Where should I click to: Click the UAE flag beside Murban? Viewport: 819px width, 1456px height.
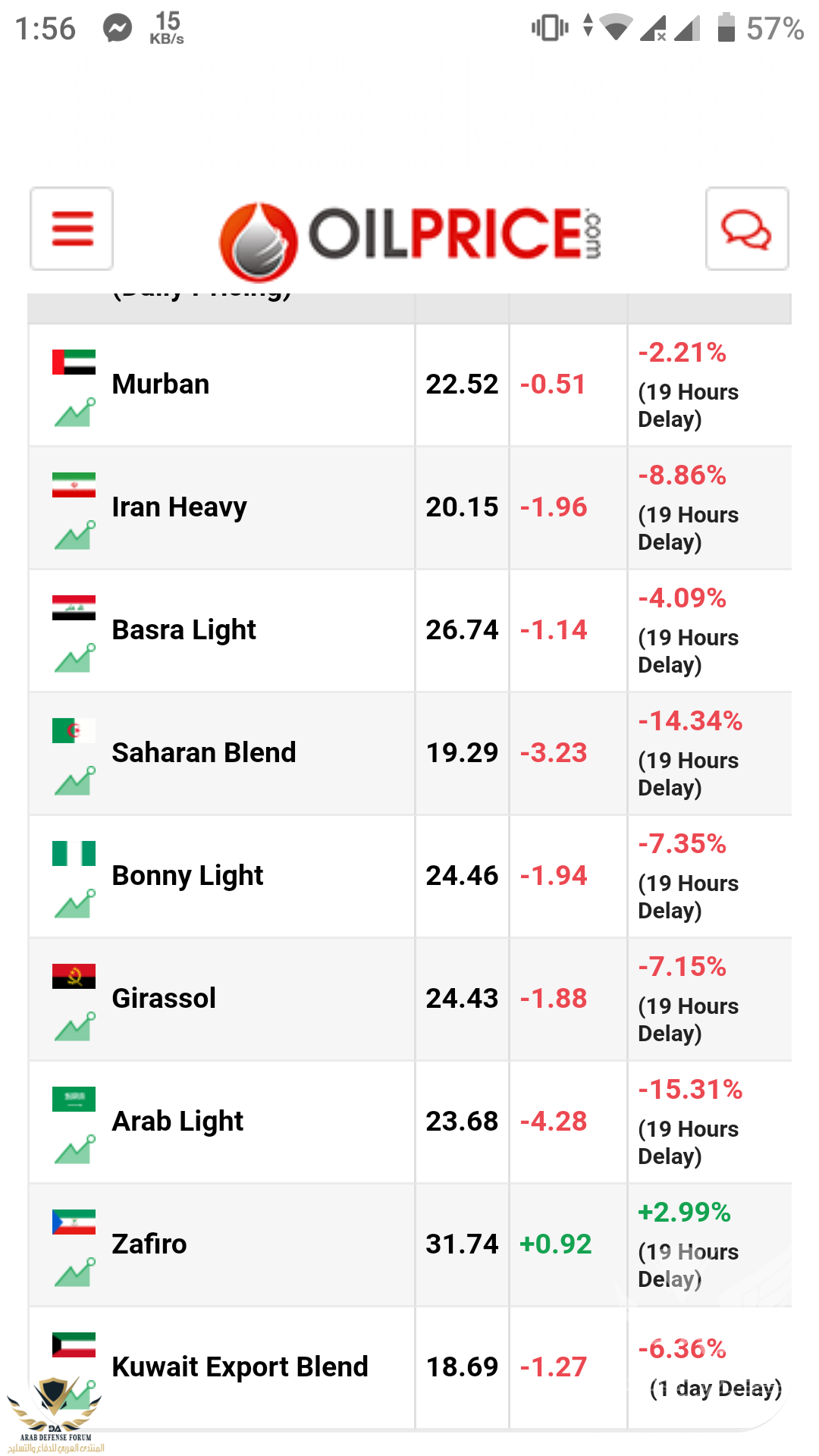point(74,362)
